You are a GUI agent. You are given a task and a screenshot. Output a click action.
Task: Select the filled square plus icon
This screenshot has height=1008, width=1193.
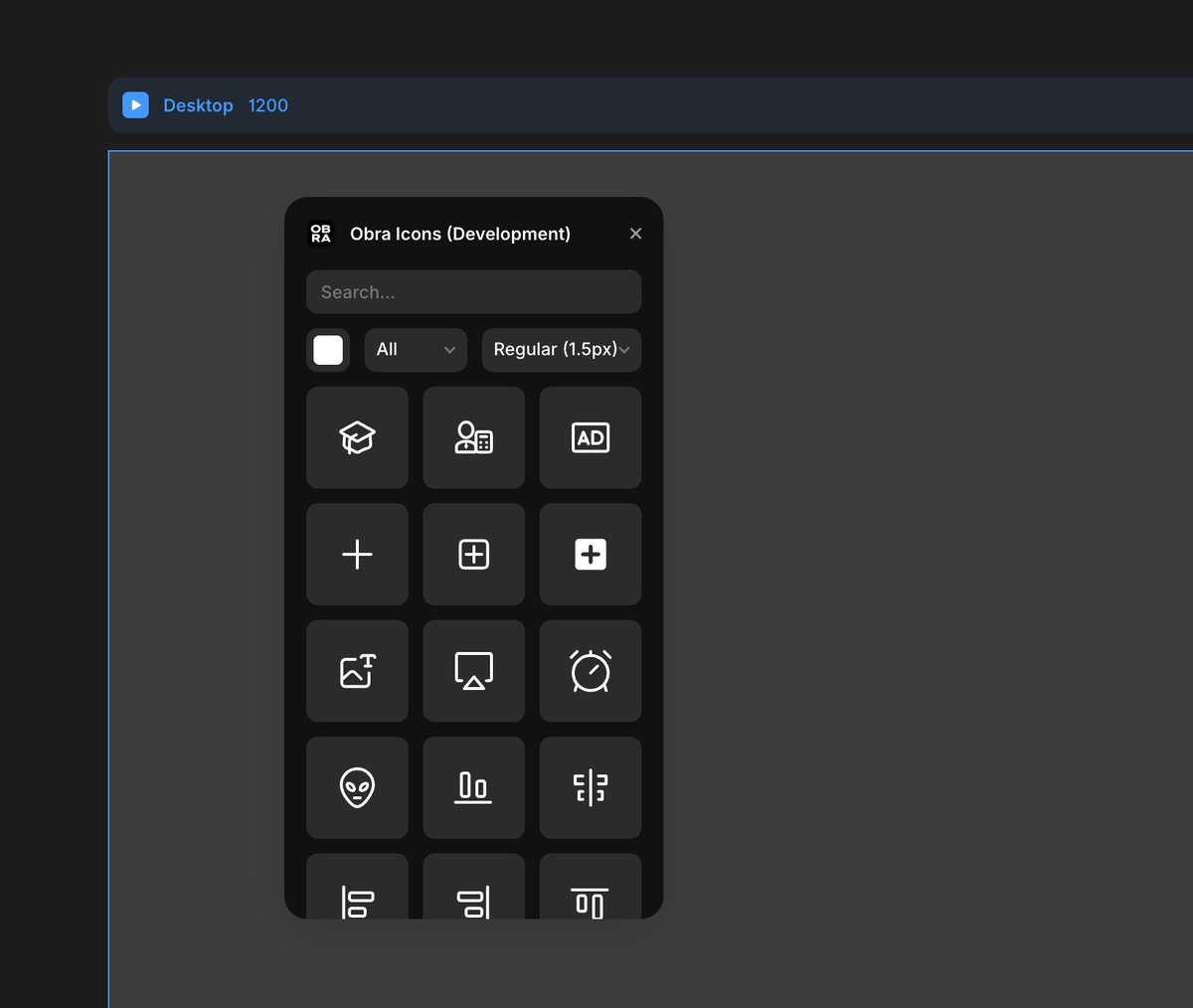591,554
